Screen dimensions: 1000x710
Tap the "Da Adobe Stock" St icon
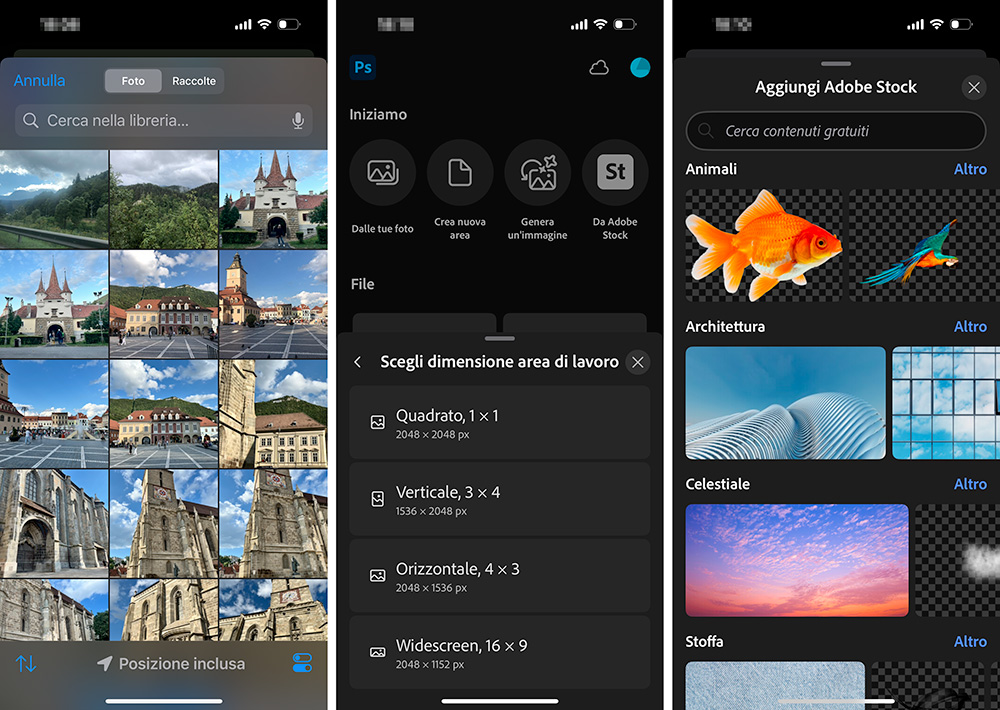(x=614, y=172)
